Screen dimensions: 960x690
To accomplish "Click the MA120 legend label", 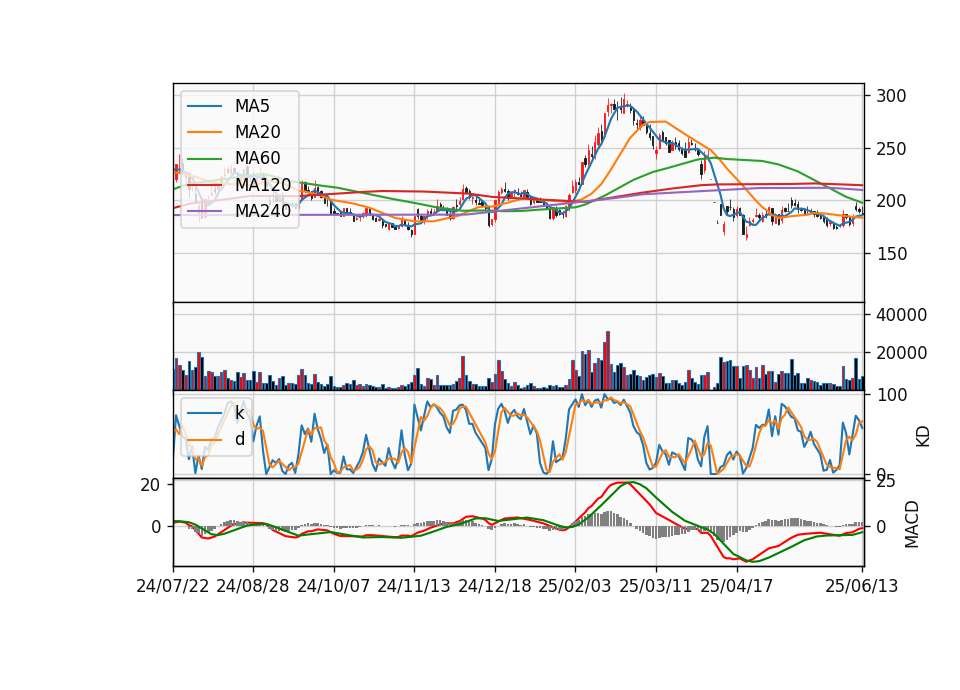I will (x=263, y=184).
